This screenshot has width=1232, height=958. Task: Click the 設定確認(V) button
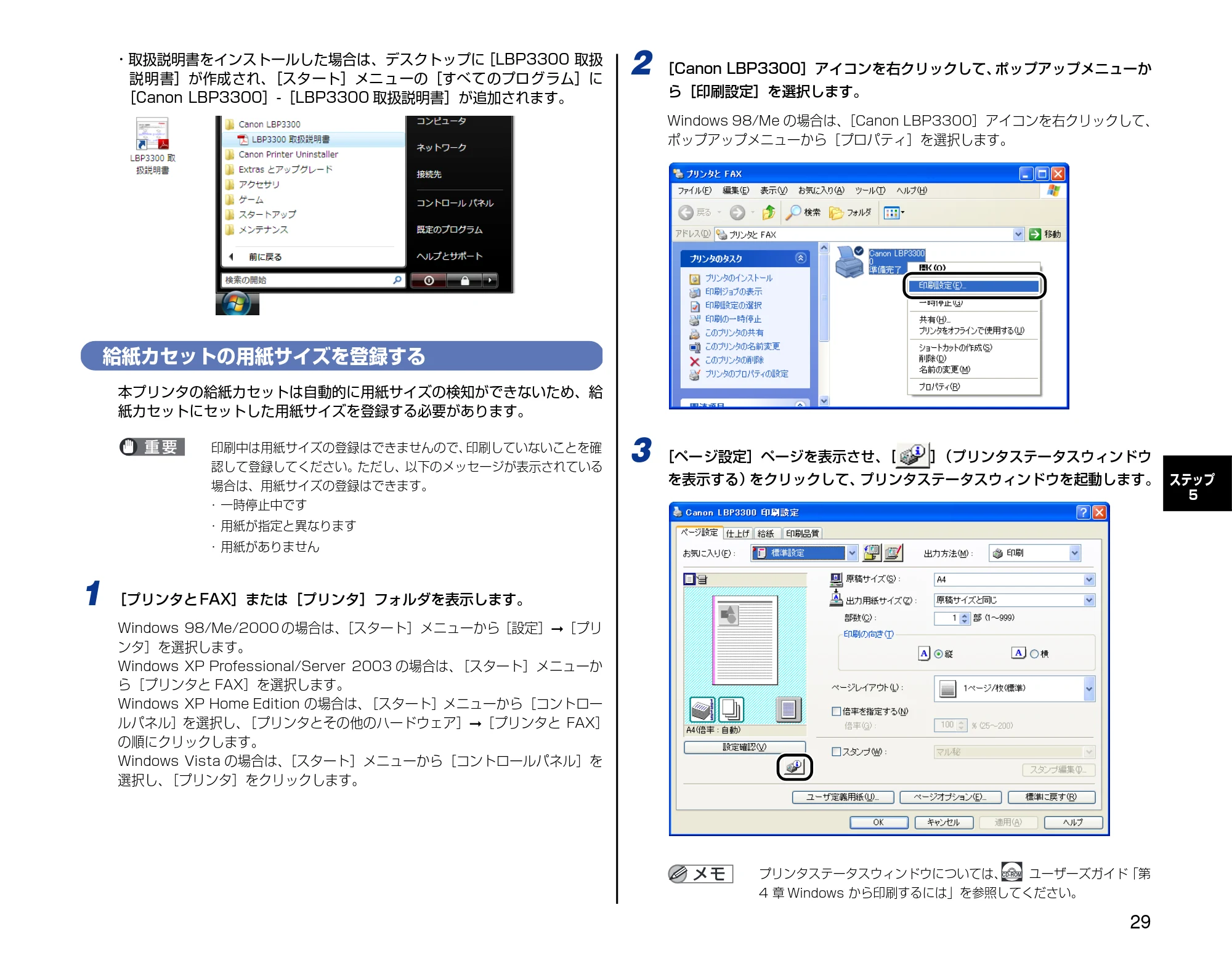[x=745, y=747]
